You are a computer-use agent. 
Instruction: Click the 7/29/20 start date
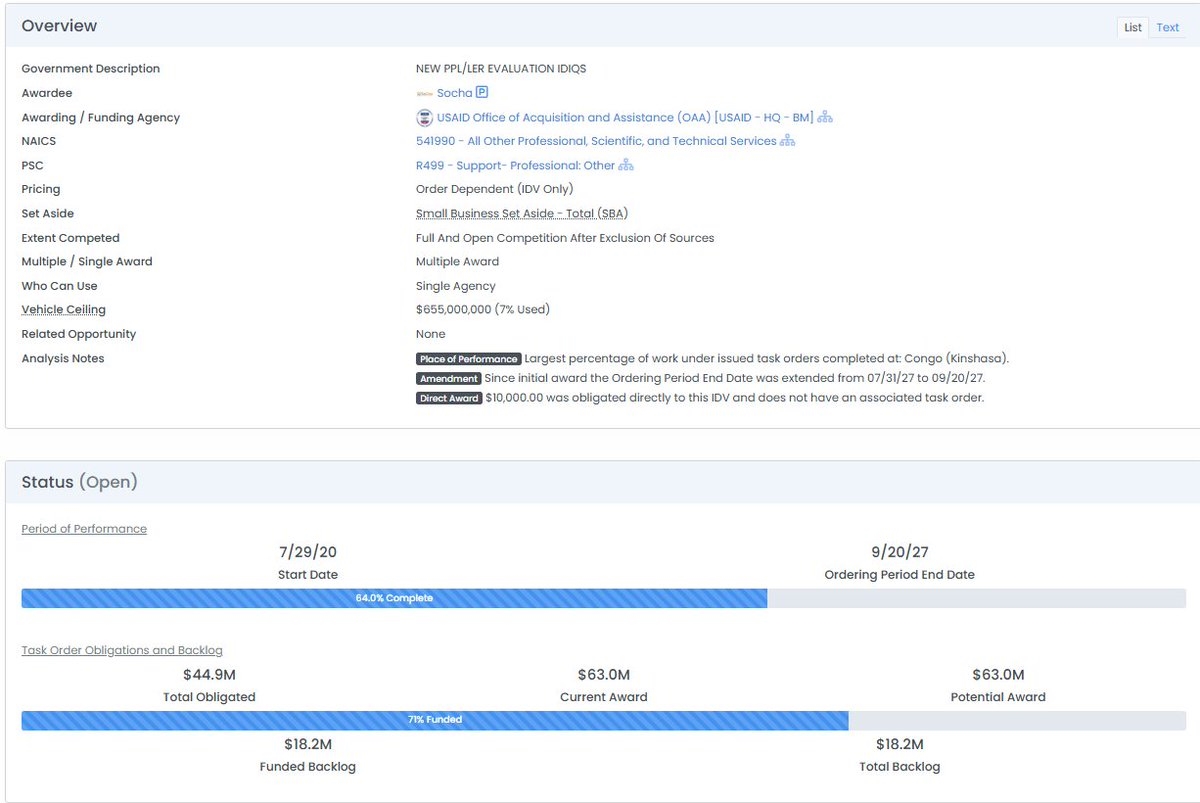point(308,552)
